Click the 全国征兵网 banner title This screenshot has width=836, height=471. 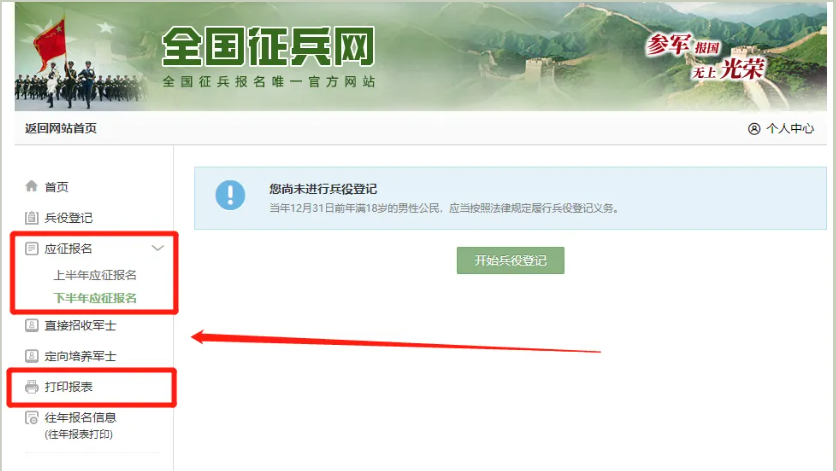tap(268, 47)
